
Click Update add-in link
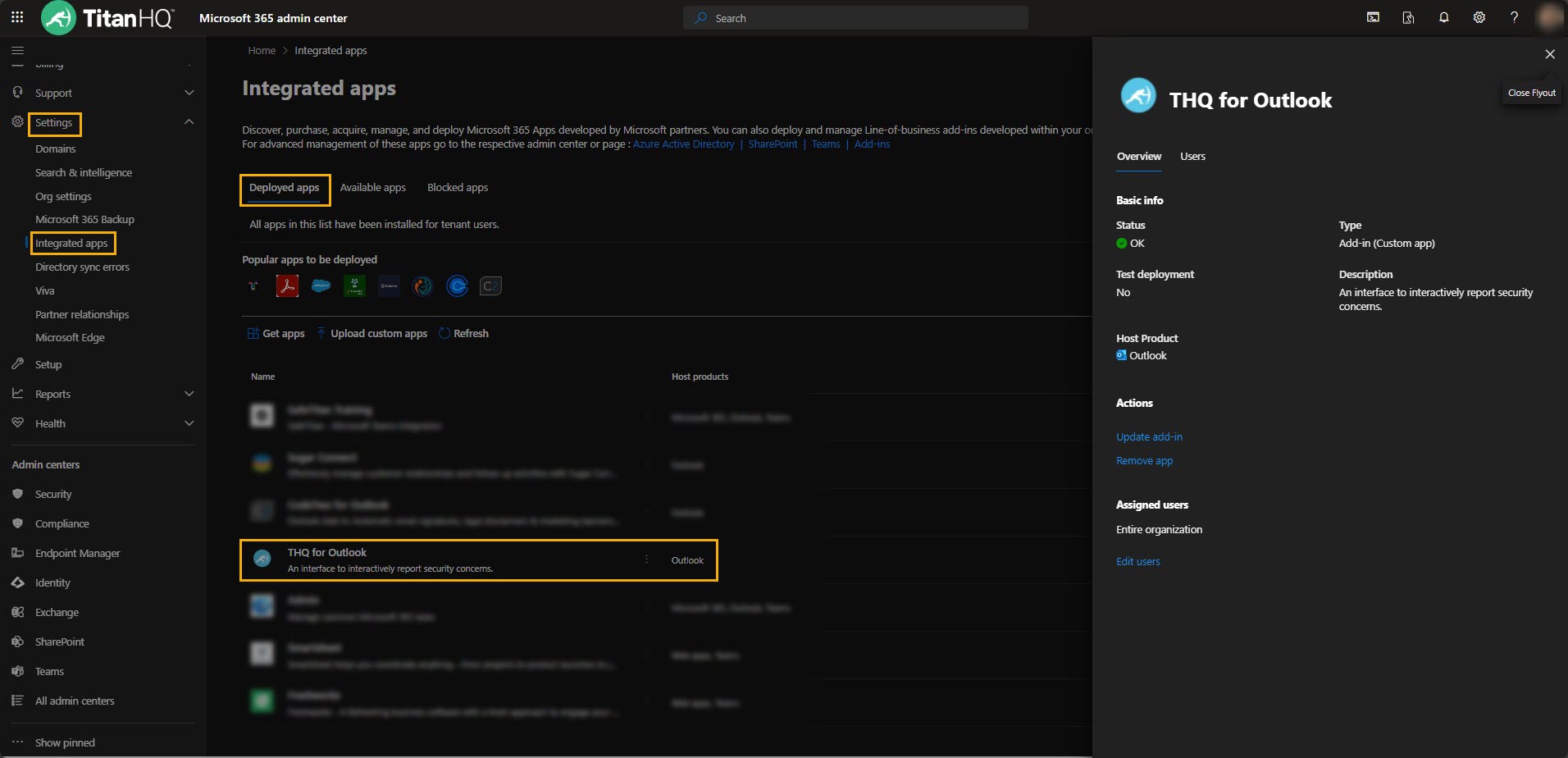pyautogui.click(x=1149, y=437)
